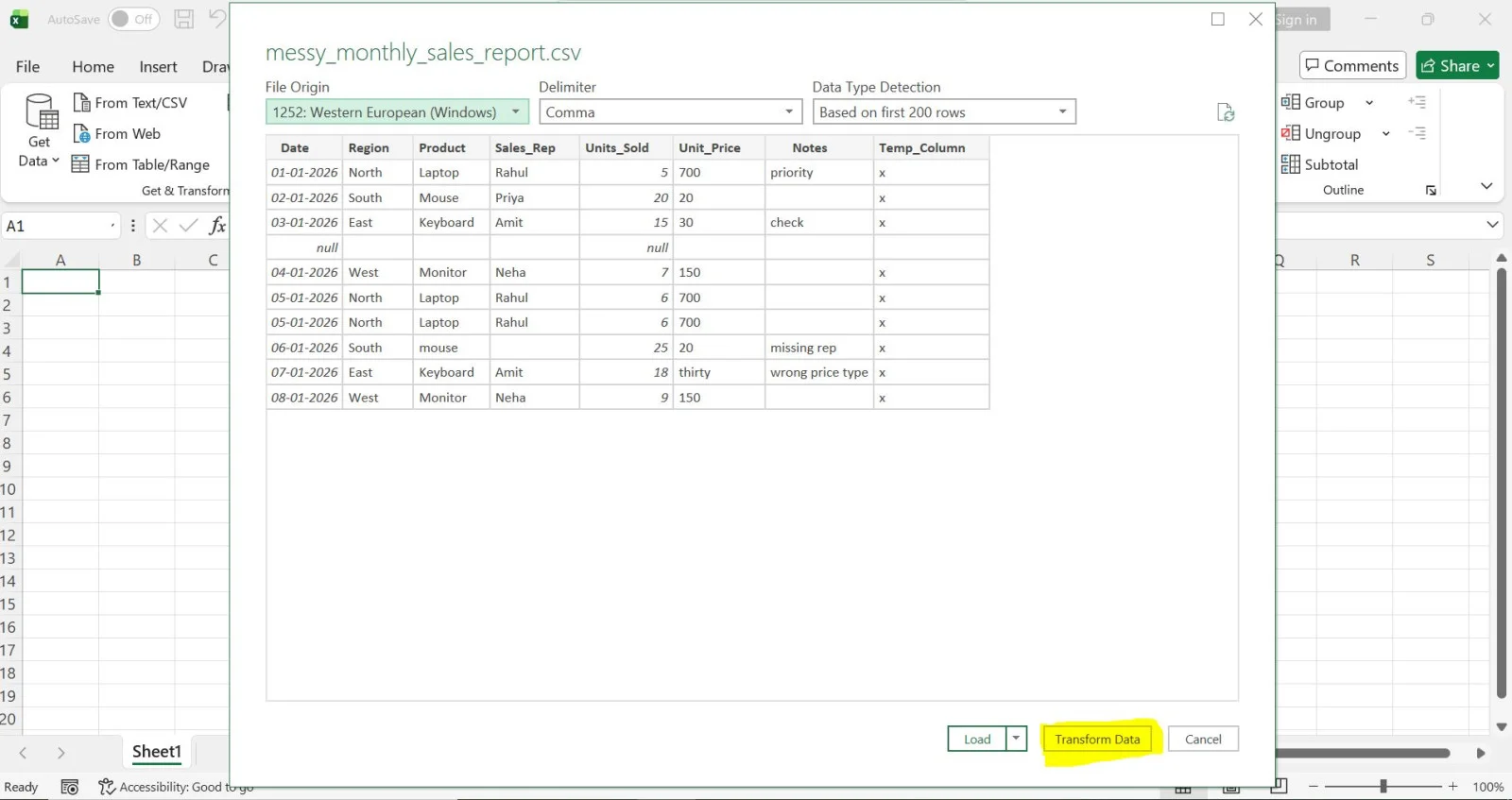Click the Load button
Screen dimensions: 1512x800
(977, 739)
